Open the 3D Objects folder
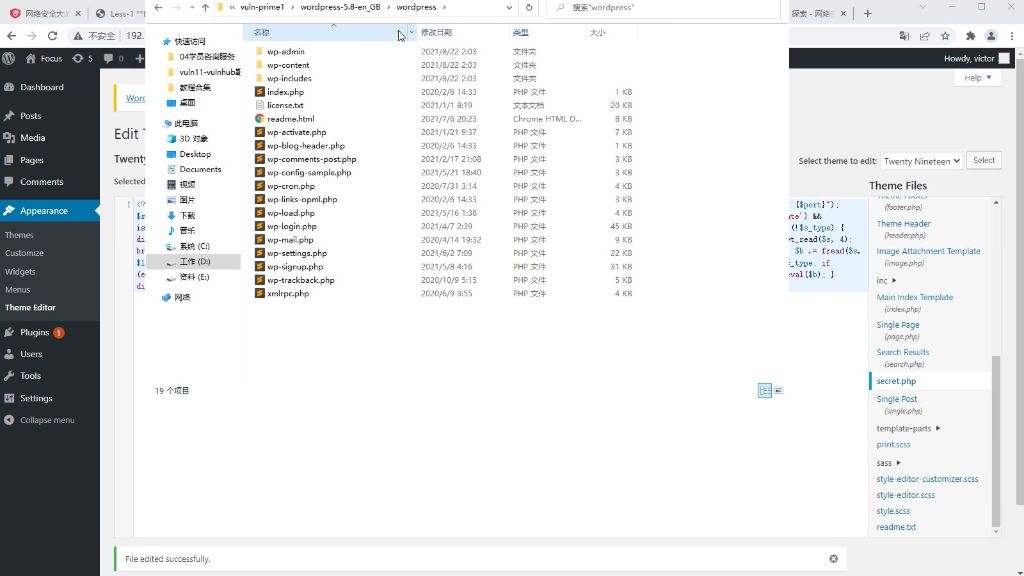Image resolution: width=1024 pixels, height=576 pixels. [x=193, y=138]
